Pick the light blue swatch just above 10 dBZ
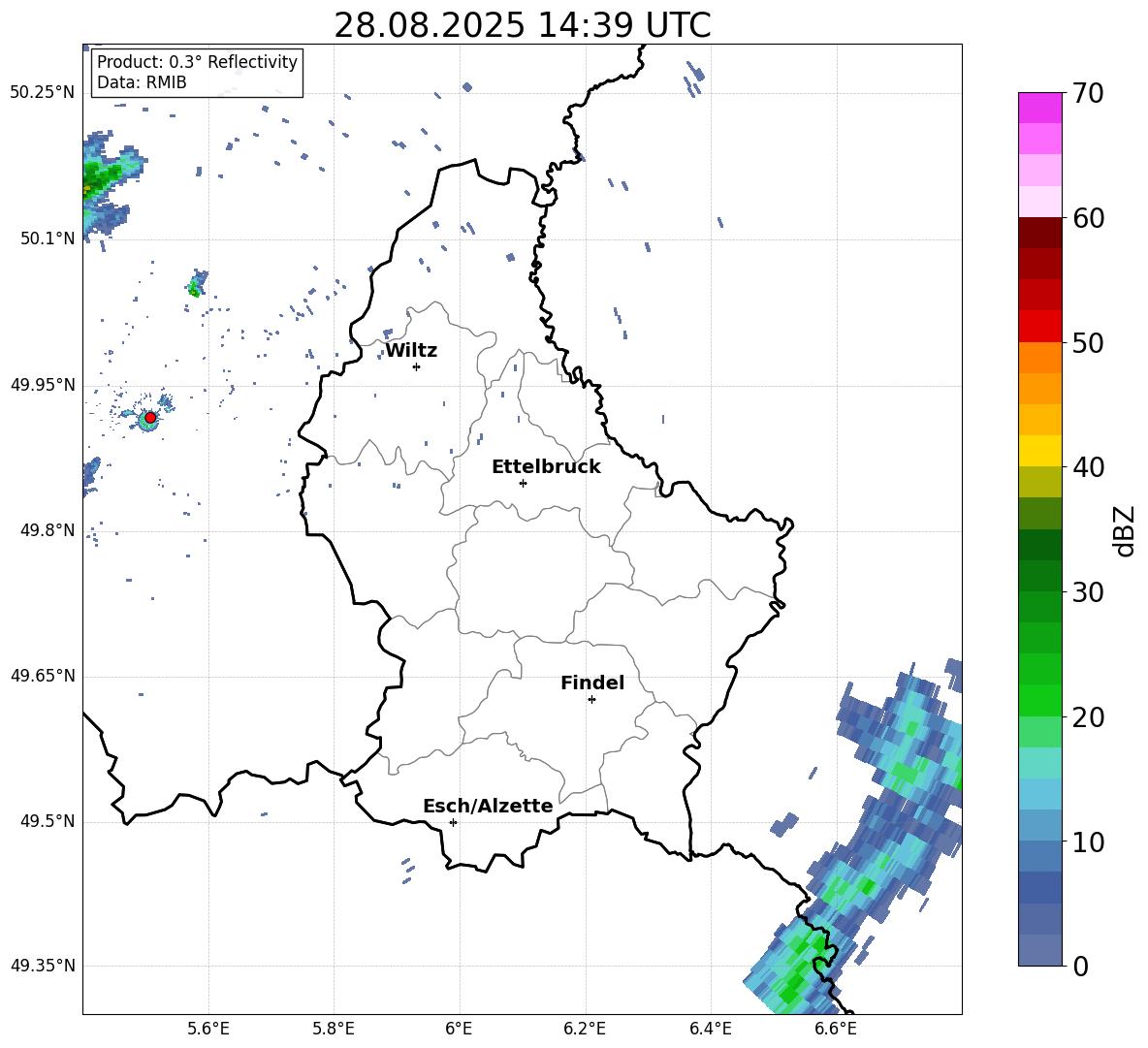This screenshot has height=1048, width=1148. pos(1039,826)
